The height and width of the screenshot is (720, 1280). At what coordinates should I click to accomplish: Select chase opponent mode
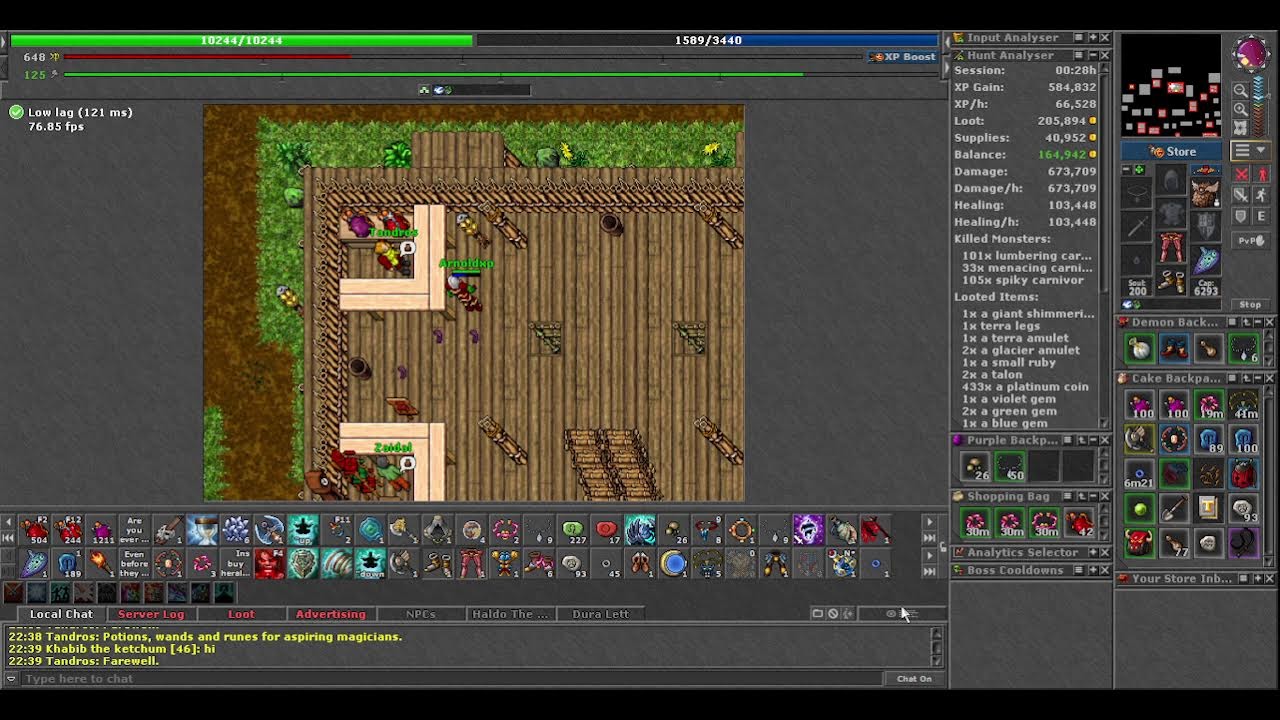1261,195
